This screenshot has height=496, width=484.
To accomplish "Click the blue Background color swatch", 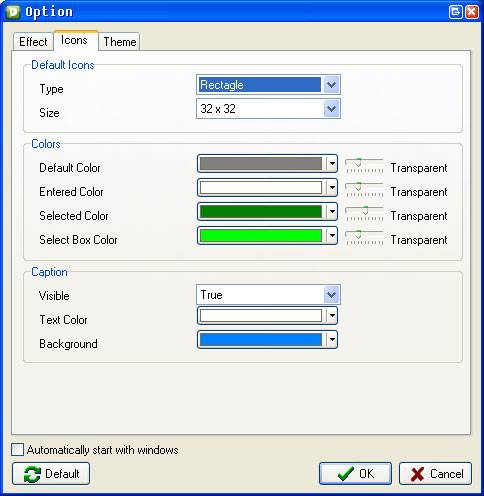I will pyautogui.click(x=261, y=339).
